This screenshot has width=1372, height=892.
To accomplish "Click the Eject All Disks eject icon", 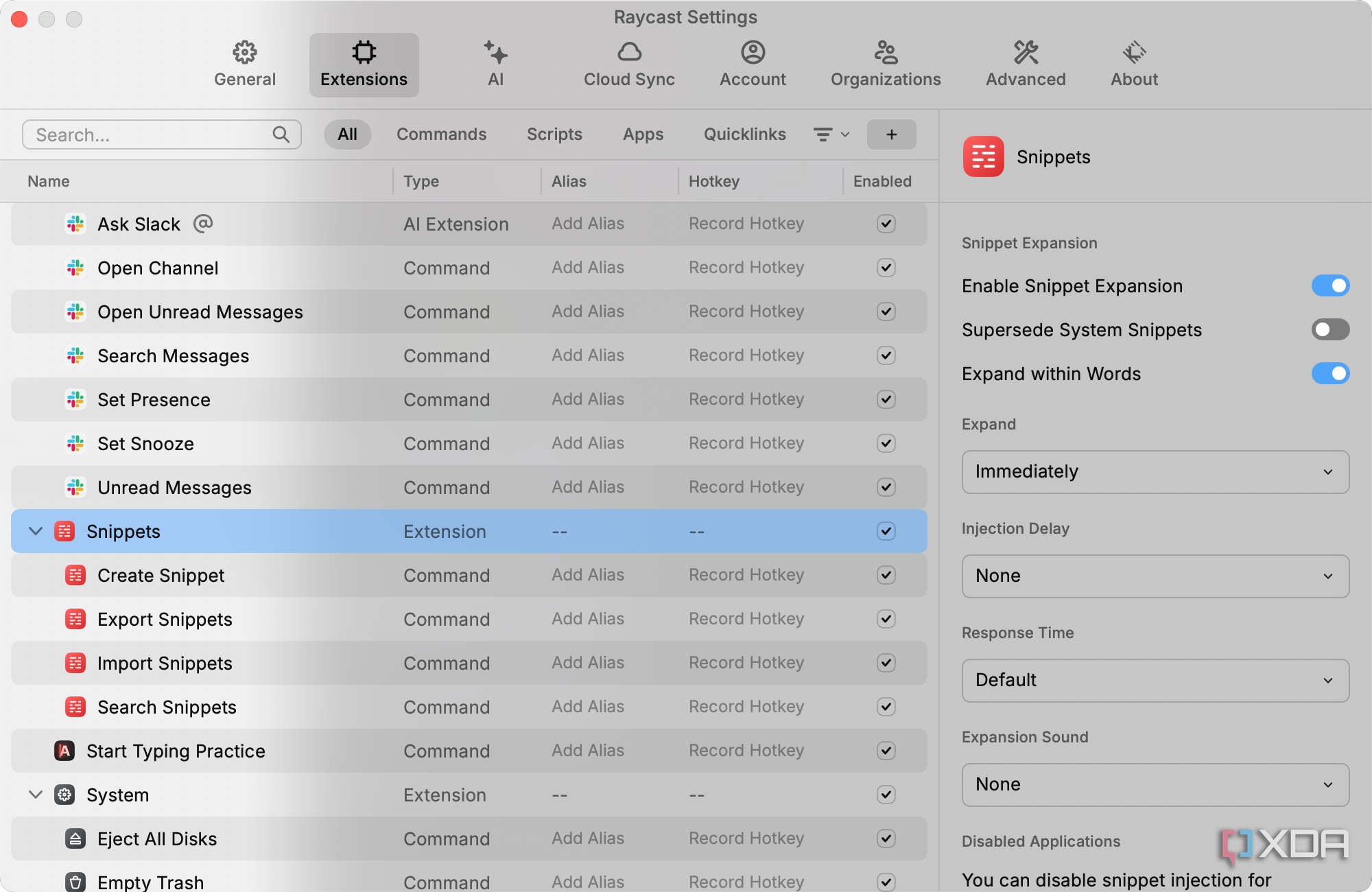I will coord(75,838).
